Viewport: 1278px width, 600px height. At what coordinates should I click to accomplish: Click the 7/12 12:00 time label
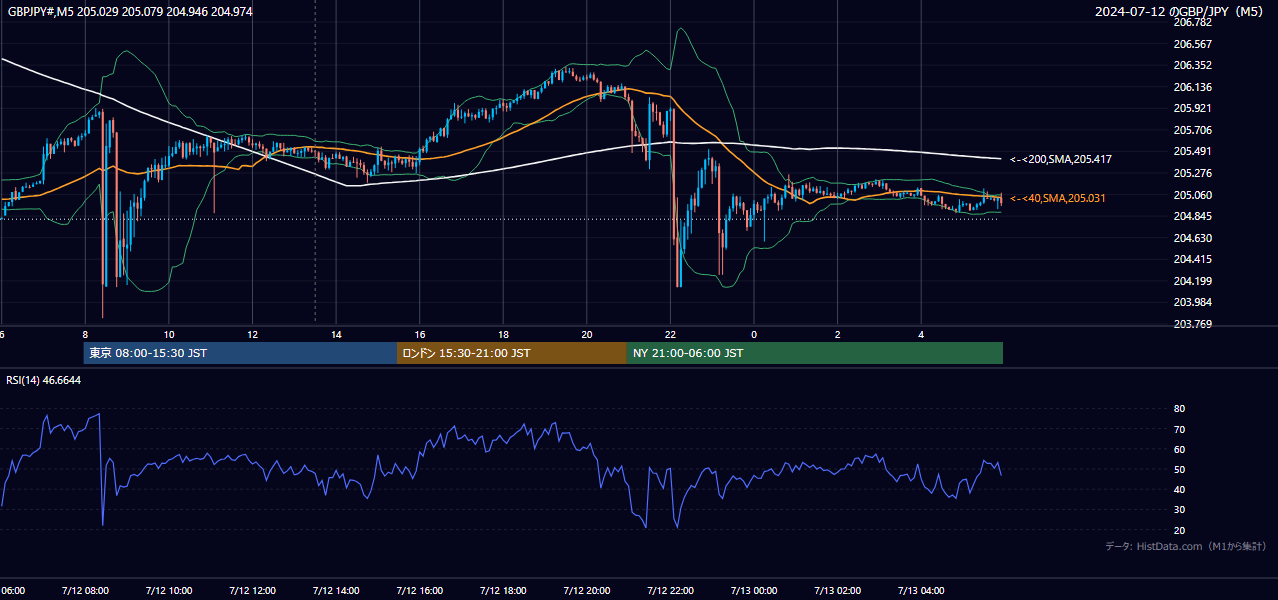[x=252, y=591]
